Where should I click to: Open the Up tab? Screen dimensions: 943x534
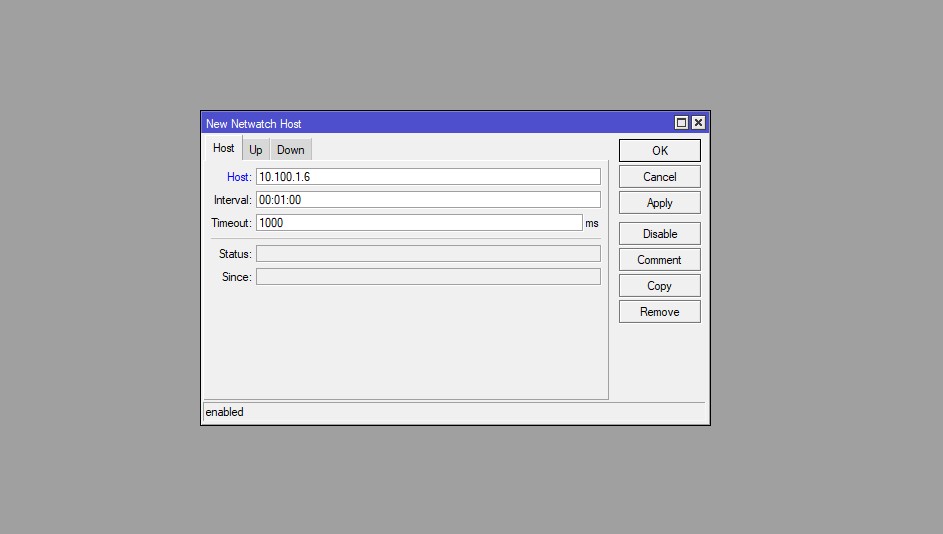tap(256, 150)
